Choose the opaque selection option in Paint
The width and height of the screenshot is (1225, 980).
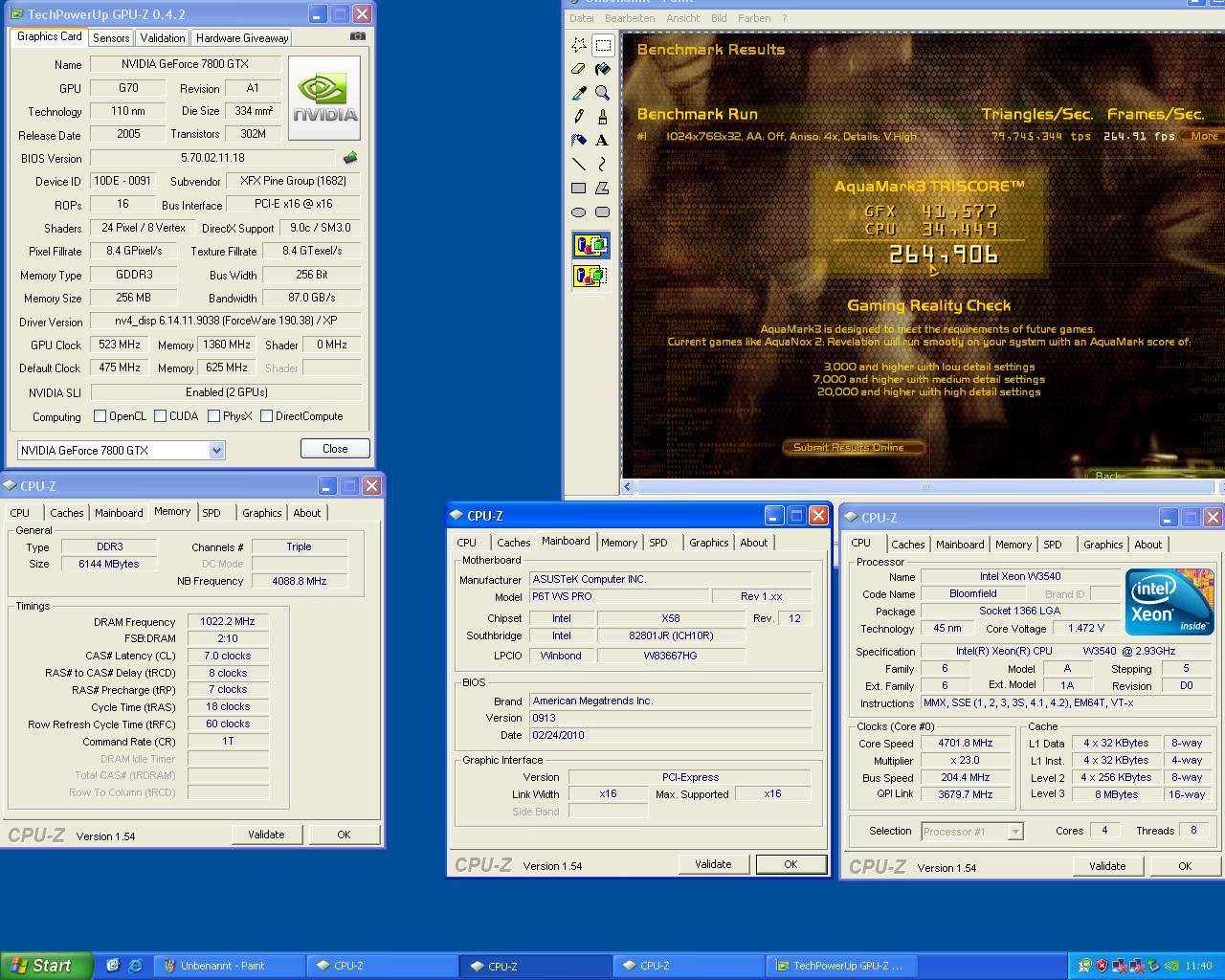point(590,245)
